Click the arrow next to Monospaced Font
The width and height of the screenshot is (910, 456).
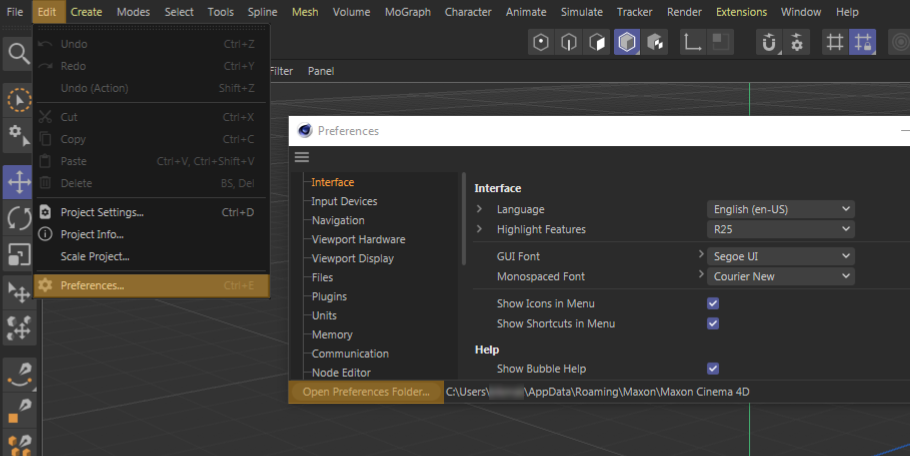click(700, 274)
